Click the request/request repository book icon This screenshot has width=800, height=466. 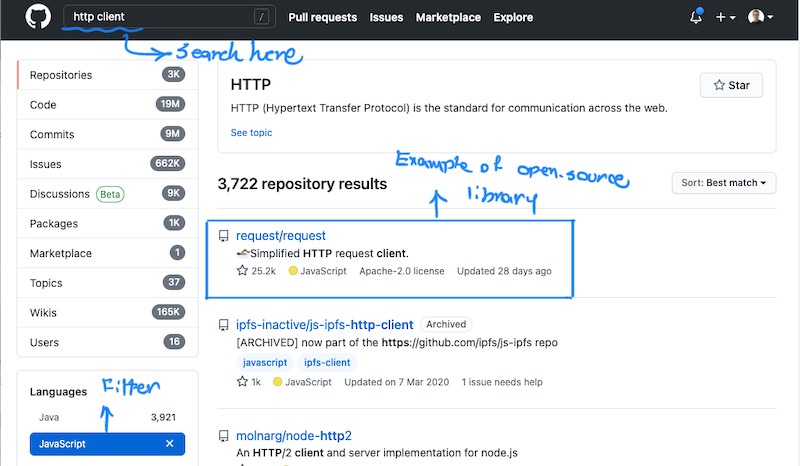tap(223, 236)
